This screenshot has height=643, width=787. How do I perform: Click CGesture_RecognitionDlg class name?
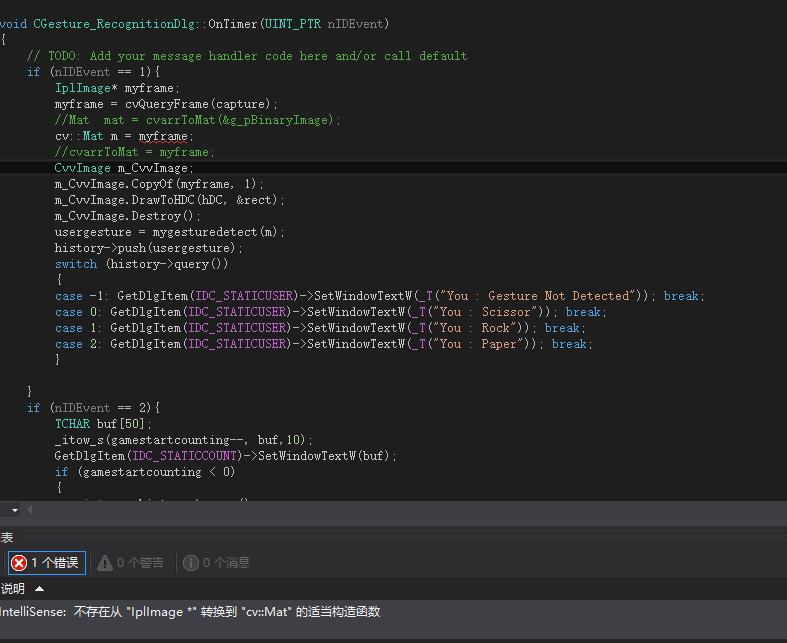coord(114,24)
